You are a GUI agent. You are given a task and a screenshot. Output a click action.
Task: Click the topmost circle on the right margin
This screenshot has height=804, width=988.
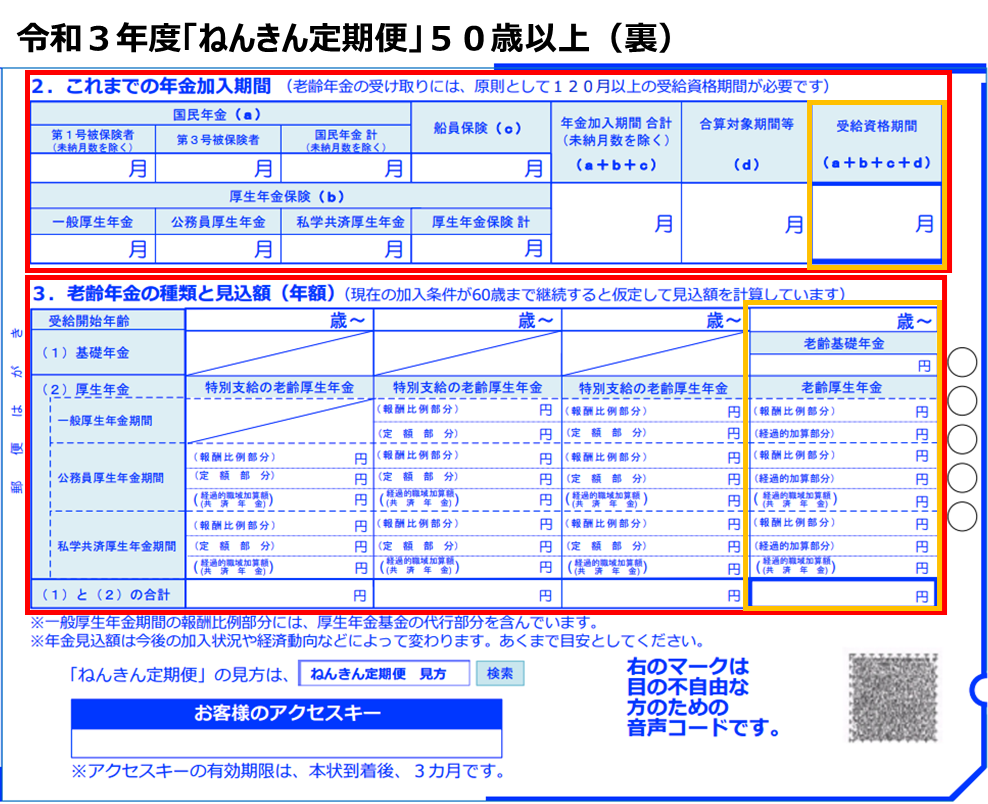pyautogui.click(x=962, y=361)
